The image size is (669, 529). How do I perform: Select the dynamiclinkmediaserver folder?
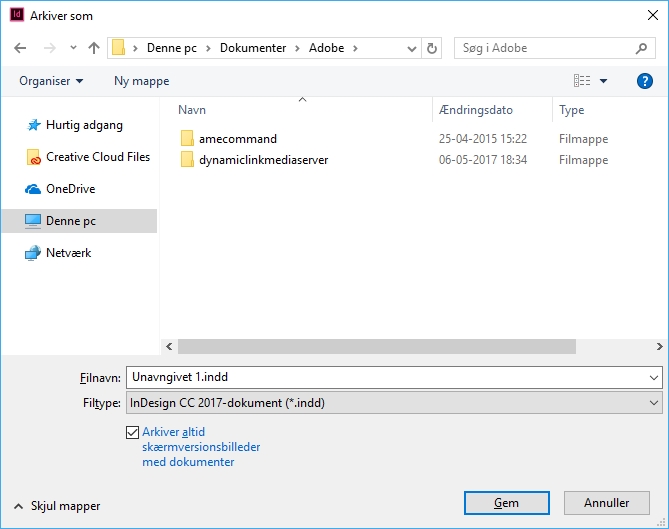pyautogui.click(x=263, y=160)
